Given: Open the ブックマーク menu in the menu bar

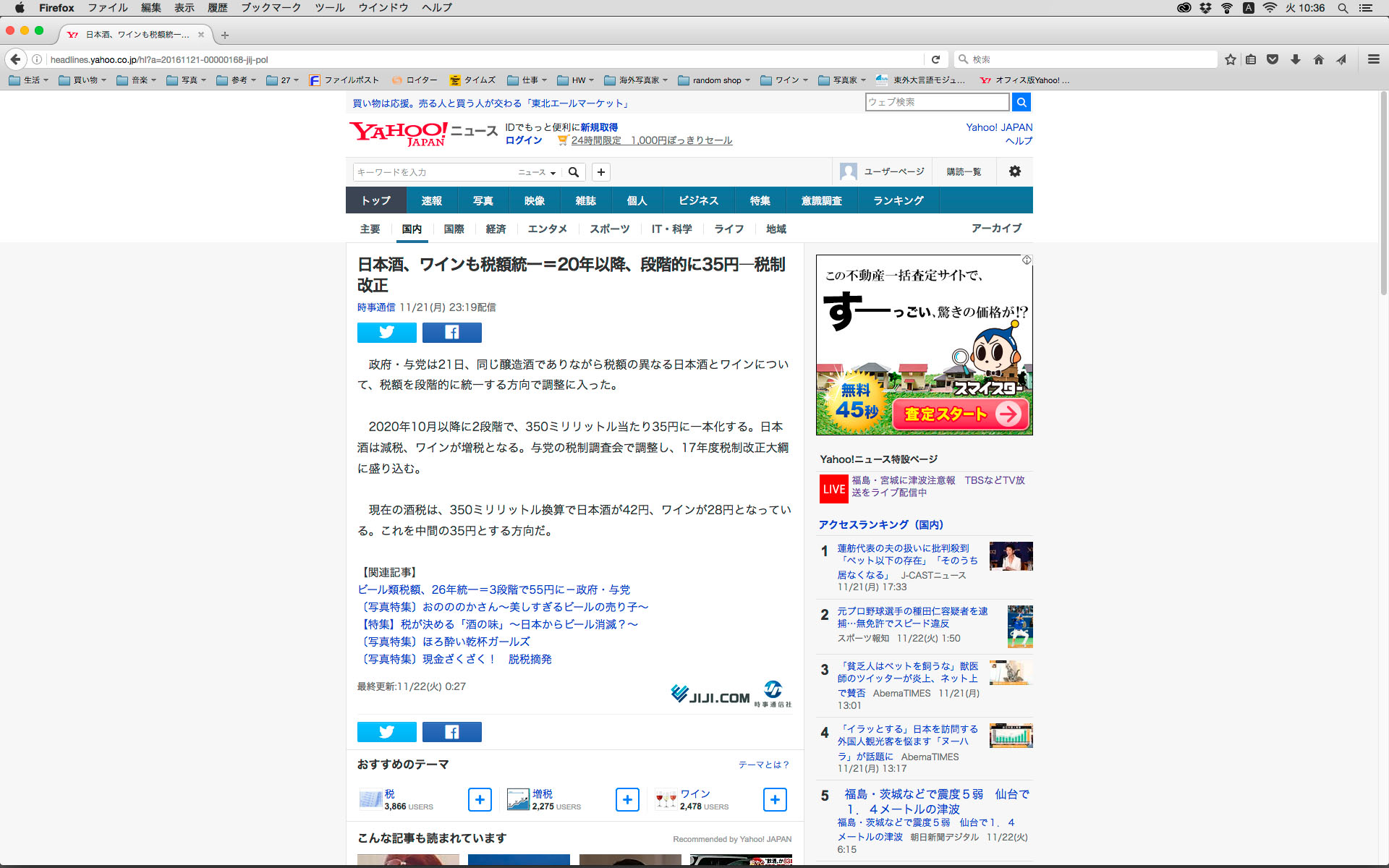Looking at the screenshot, I should [271, 7].
